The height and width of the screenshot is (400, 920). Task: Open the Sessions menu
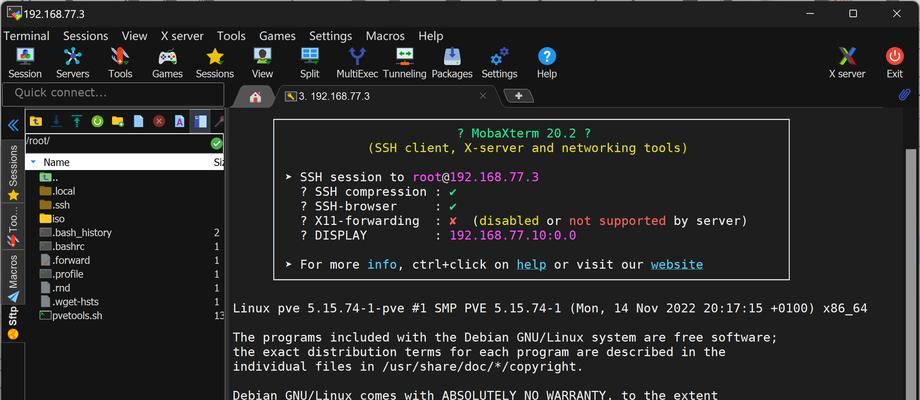86,36
